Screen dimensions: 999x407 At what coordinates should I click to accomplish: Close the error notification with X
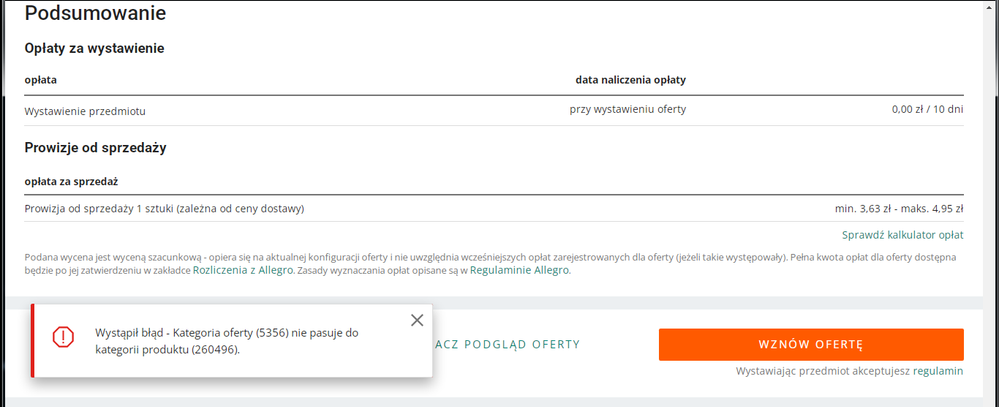point(417,320)
